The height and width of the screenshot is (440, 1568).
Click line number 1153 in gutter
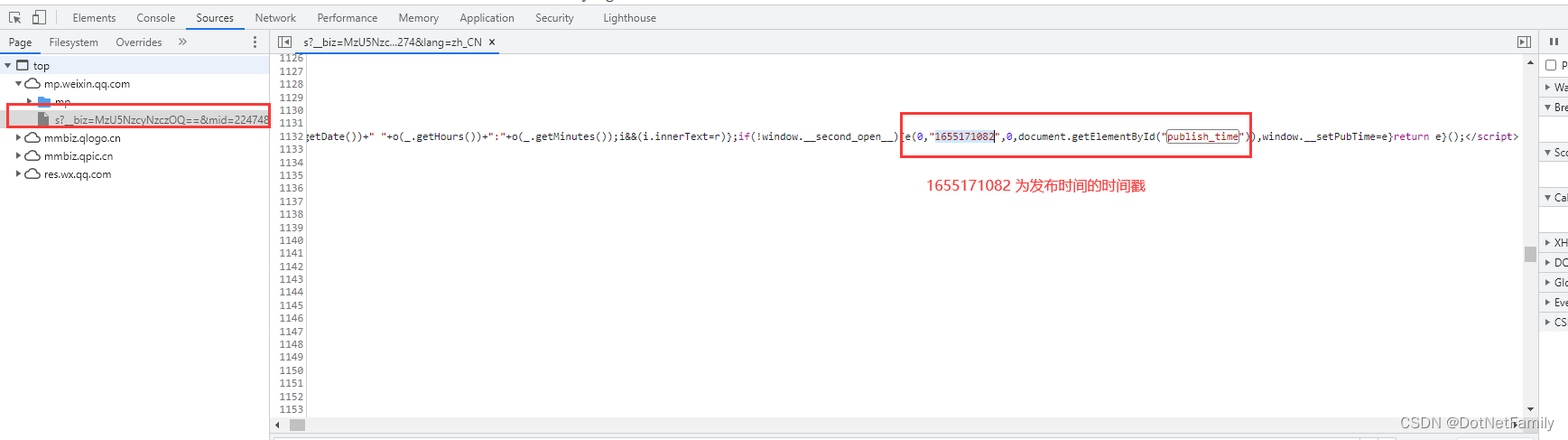coord(292,409)
